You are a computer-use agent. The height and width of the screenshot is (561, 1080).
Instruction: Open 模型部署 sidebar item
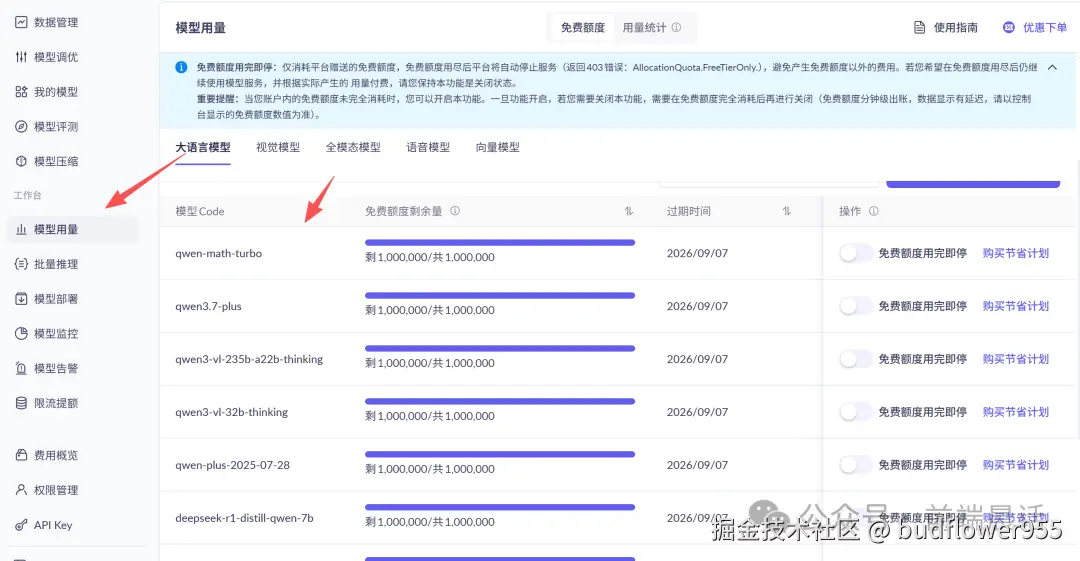[x=47, y=299]
